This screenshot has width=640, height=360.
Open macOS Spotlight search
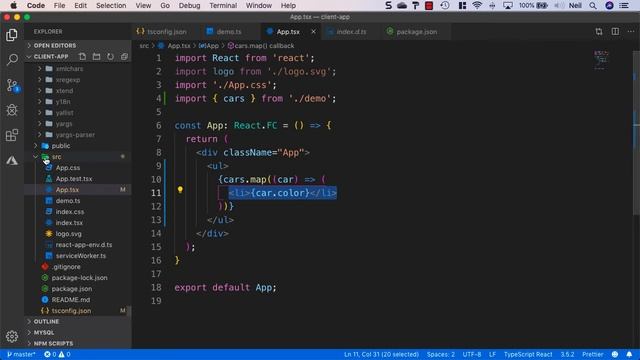tap(593, 6)
